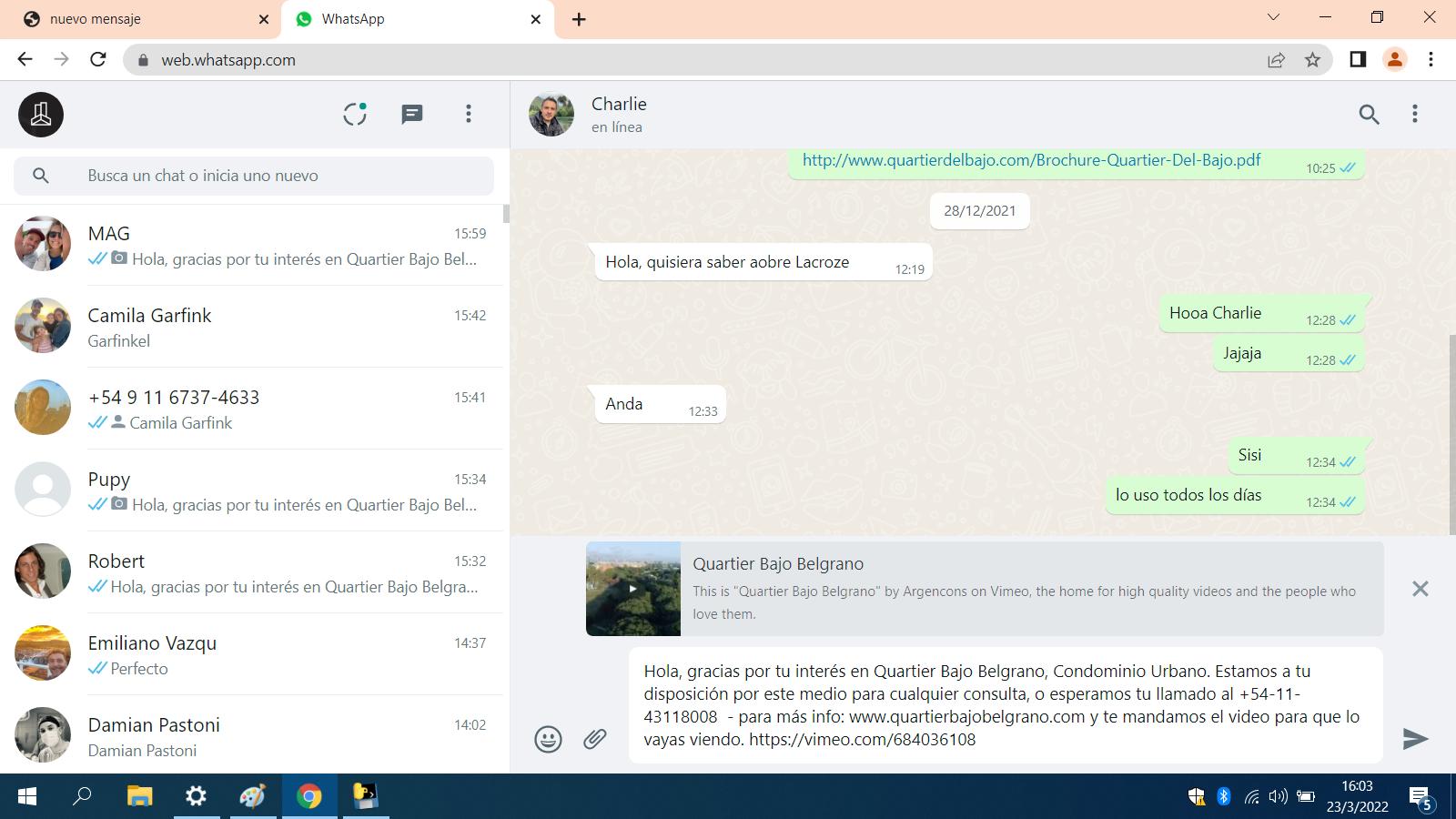Click the address bar URL
The height and width of the screenshot is (819, 1456).
228,60
